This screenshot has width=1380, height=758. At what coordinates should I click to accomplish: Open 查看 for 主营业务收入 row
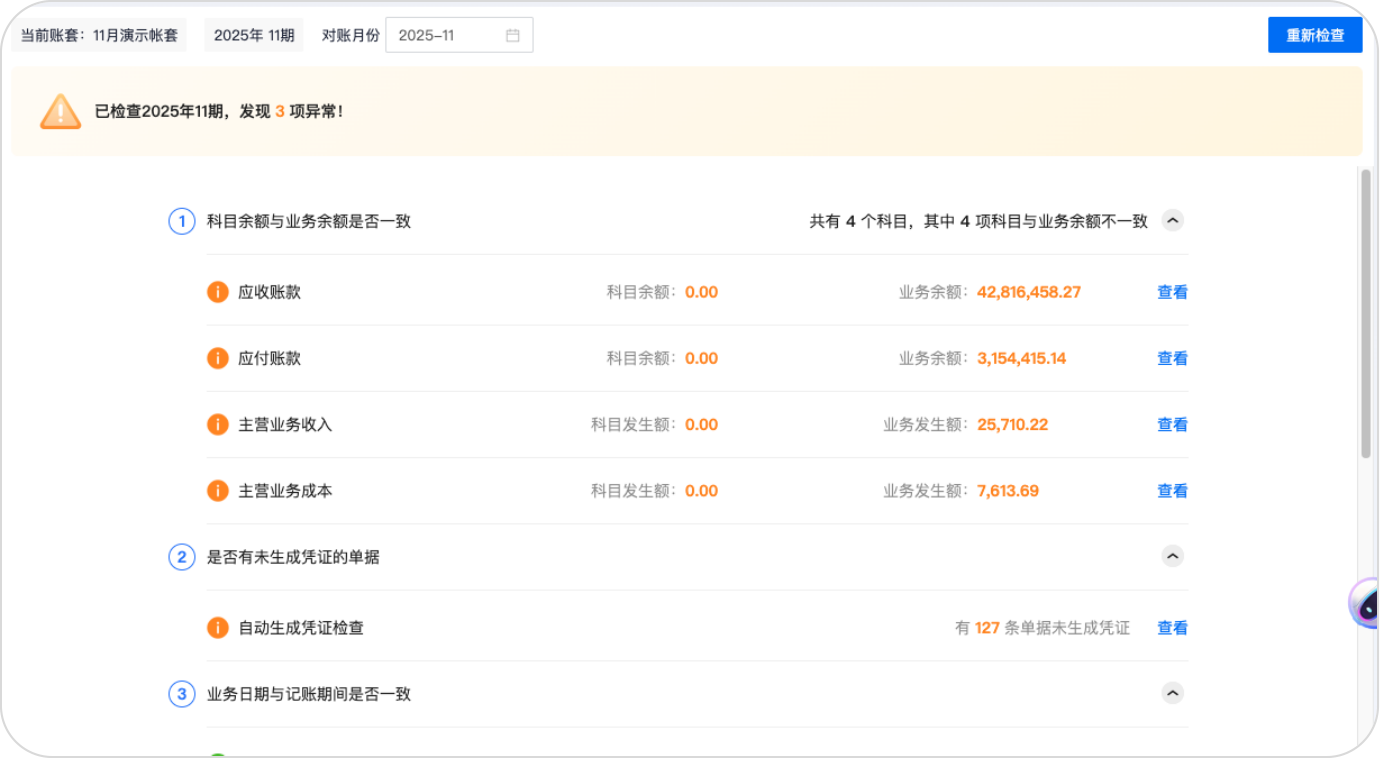click(1172, 424)
